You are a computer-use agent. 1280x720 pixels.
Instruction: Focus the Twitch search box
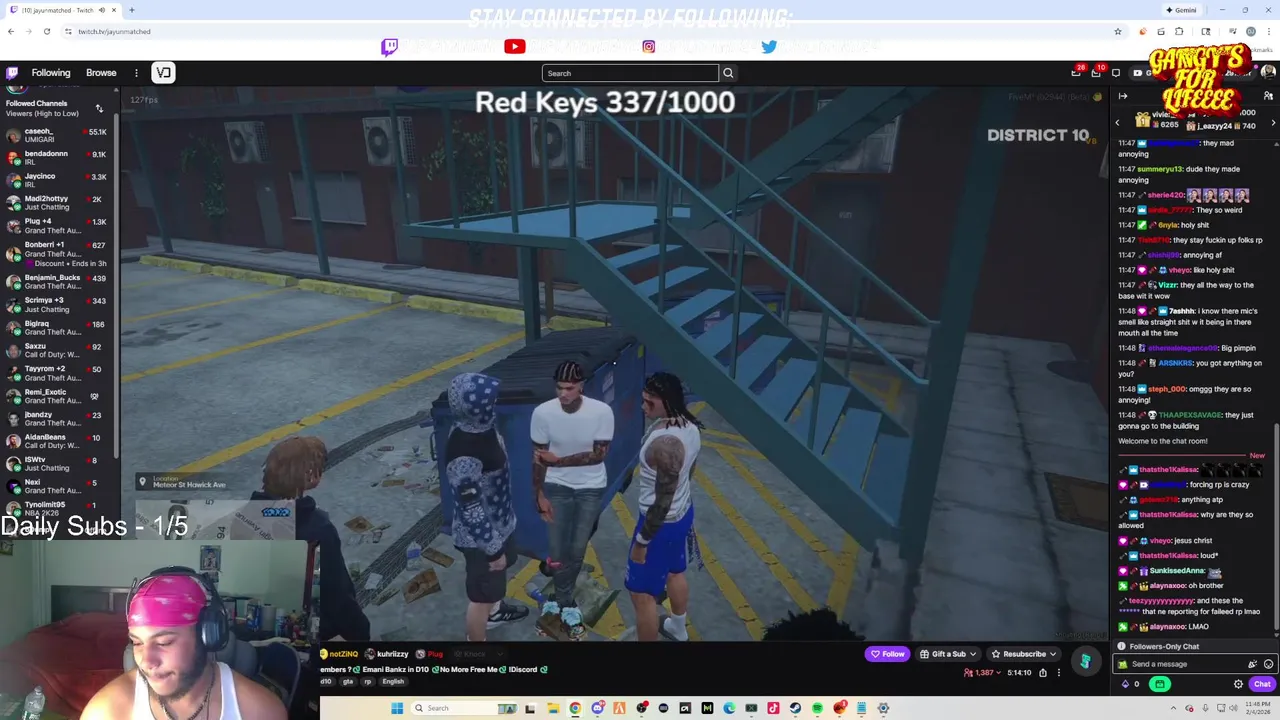point(630,73)
